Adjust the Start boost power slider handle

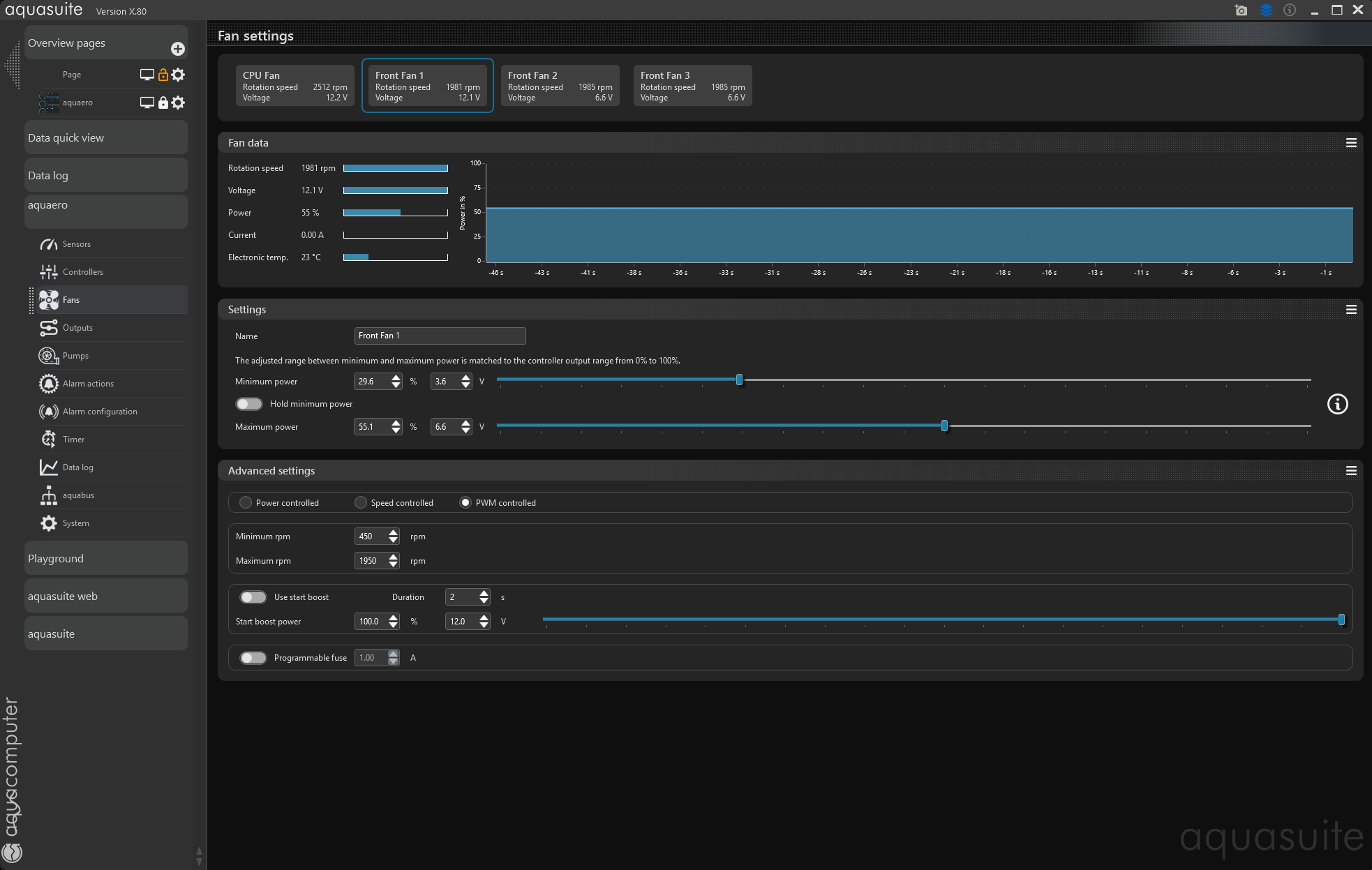click(1341, 620)
